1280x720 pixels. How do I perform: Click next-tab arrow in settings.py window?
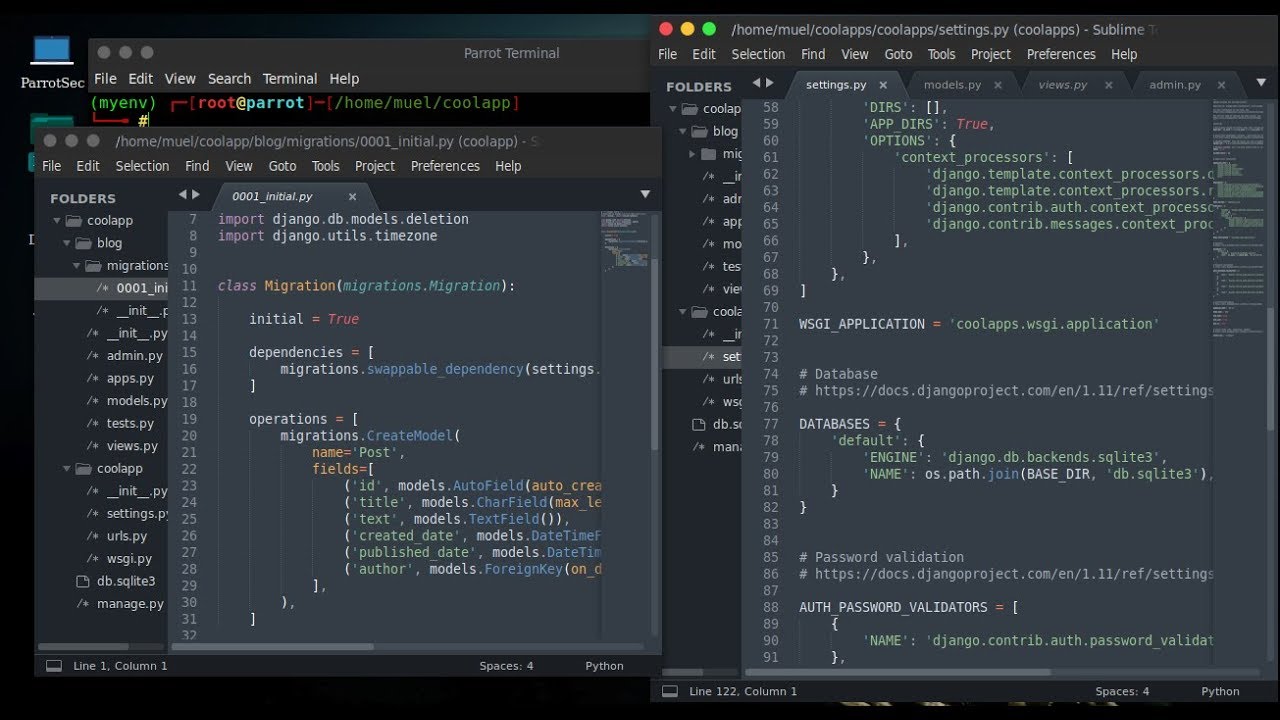770,83
